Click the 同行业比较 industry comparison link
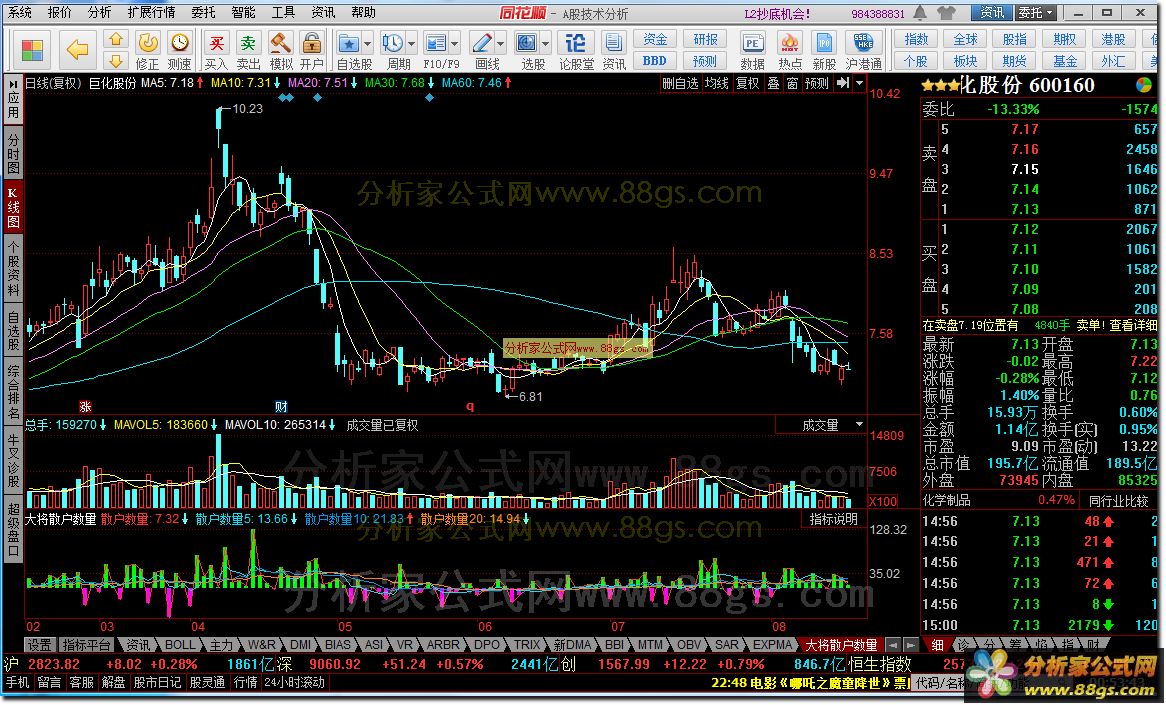The height and width of the screenshot is (705, 1166). point(1118,500)
